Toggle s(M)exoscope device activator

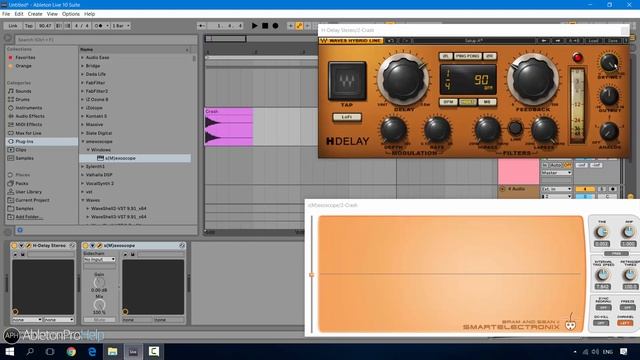[x=85, y=246]
